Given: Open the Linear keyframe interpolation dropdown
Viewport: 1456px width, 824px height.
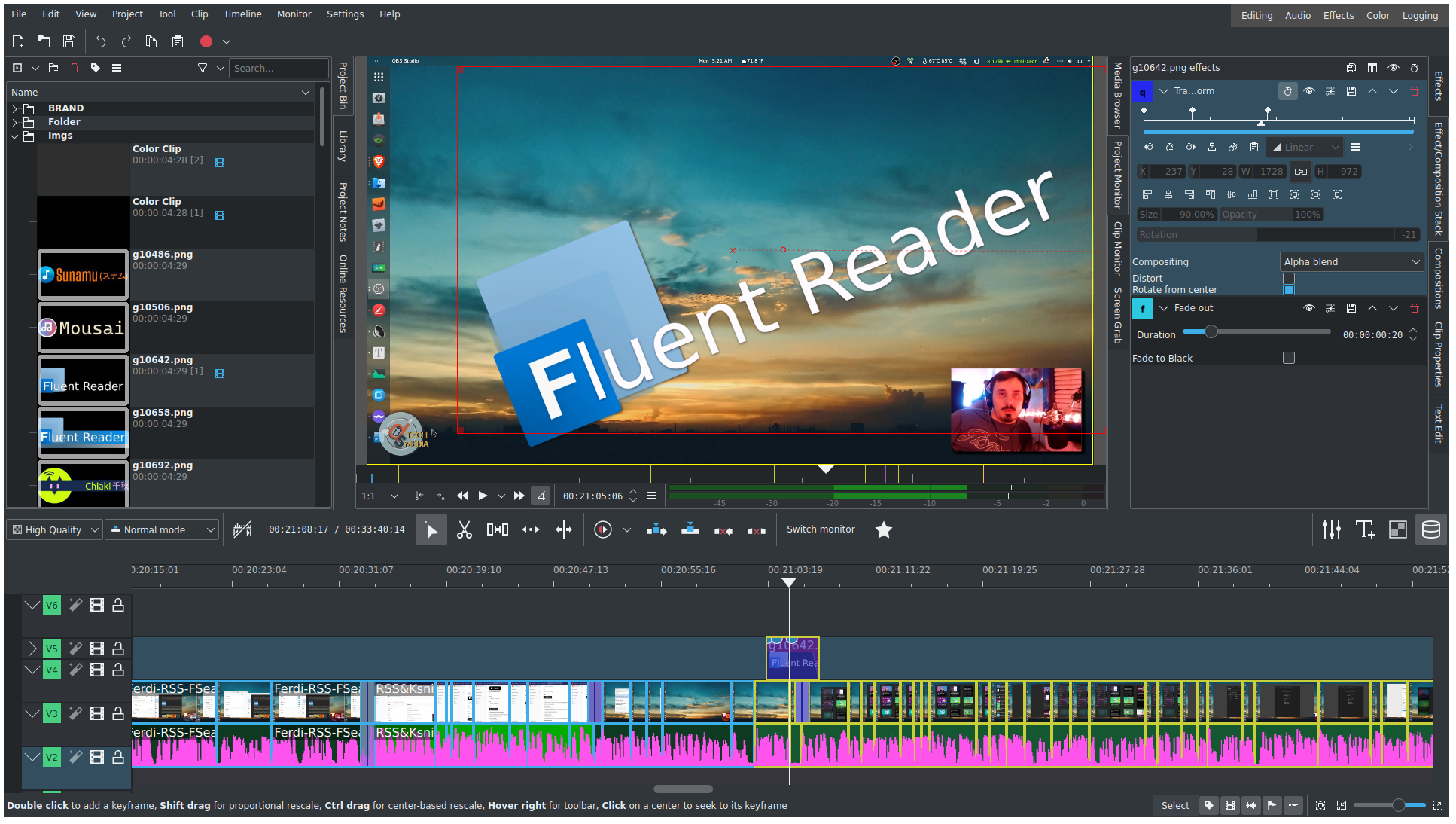Looking at the screenshot, I should [1306, 148].
